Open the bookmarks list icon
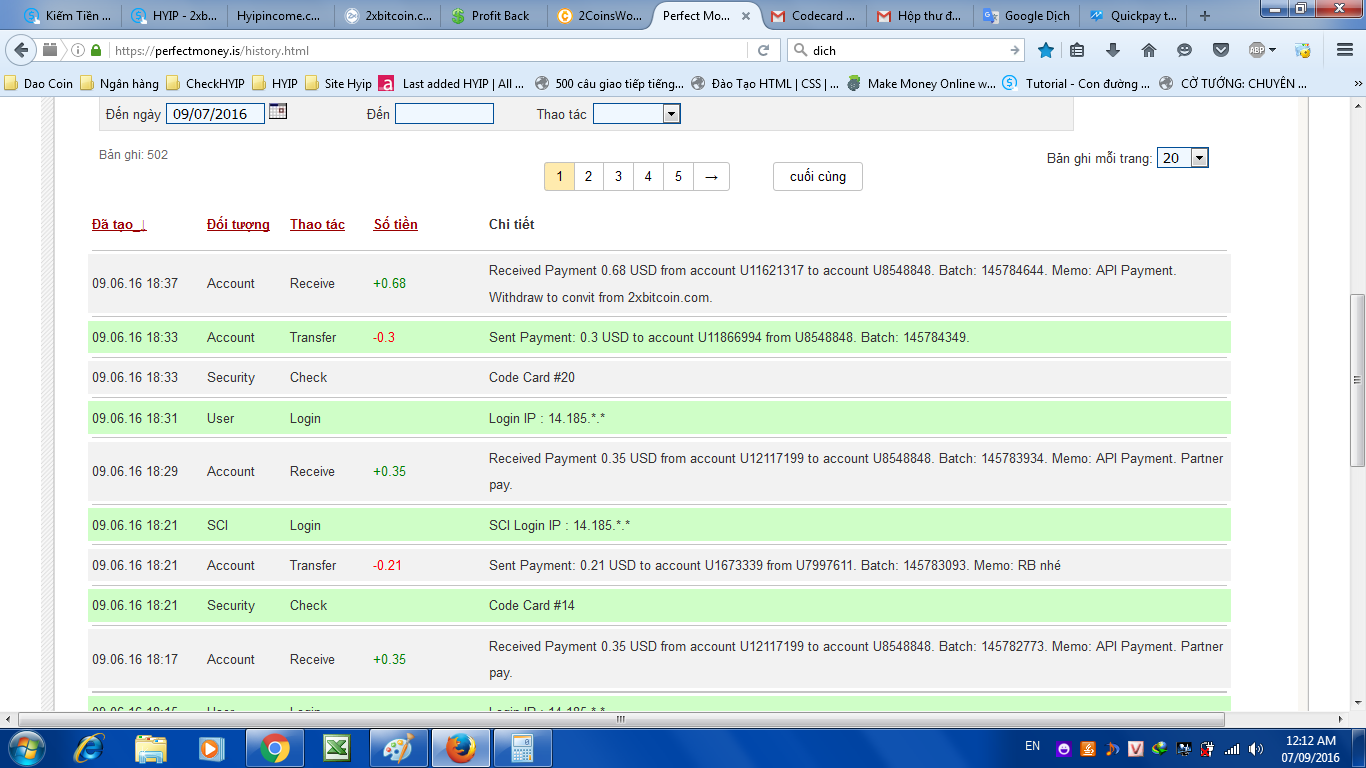This screenshot has width=1366, height=768. click(1077, 50)
